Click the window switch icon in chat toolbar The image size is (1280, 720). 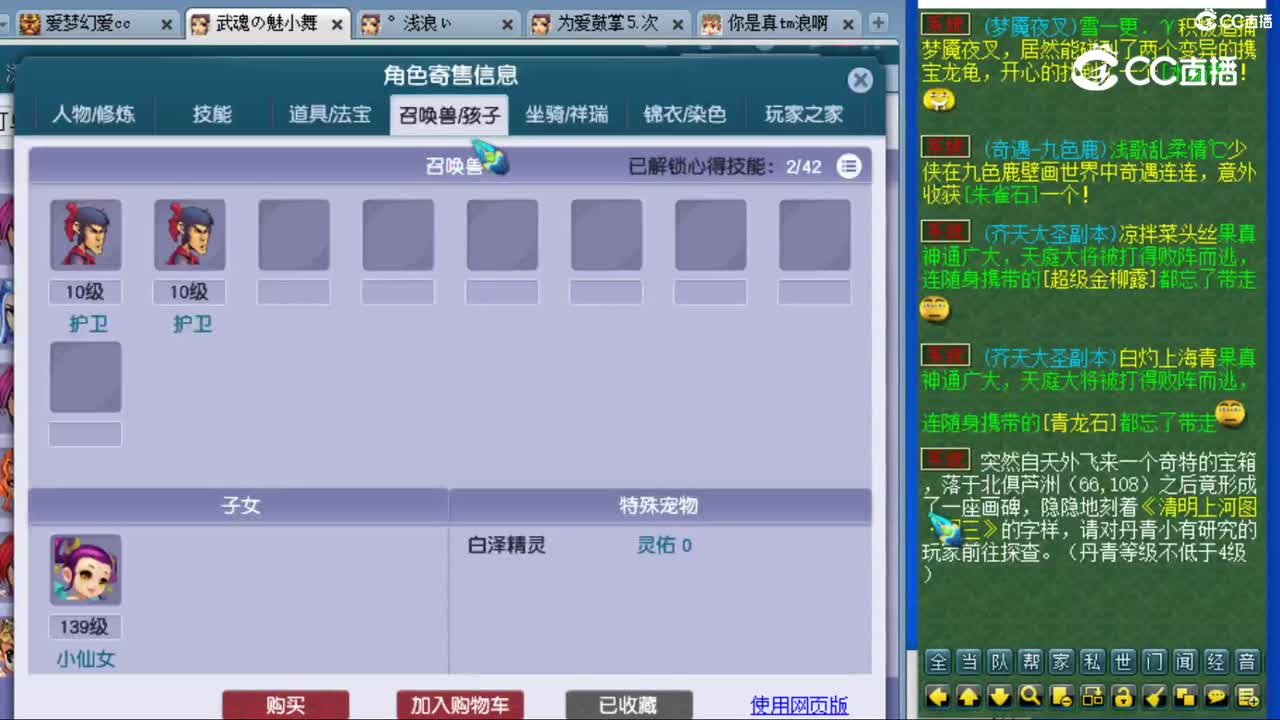[x=1092, y=696]
